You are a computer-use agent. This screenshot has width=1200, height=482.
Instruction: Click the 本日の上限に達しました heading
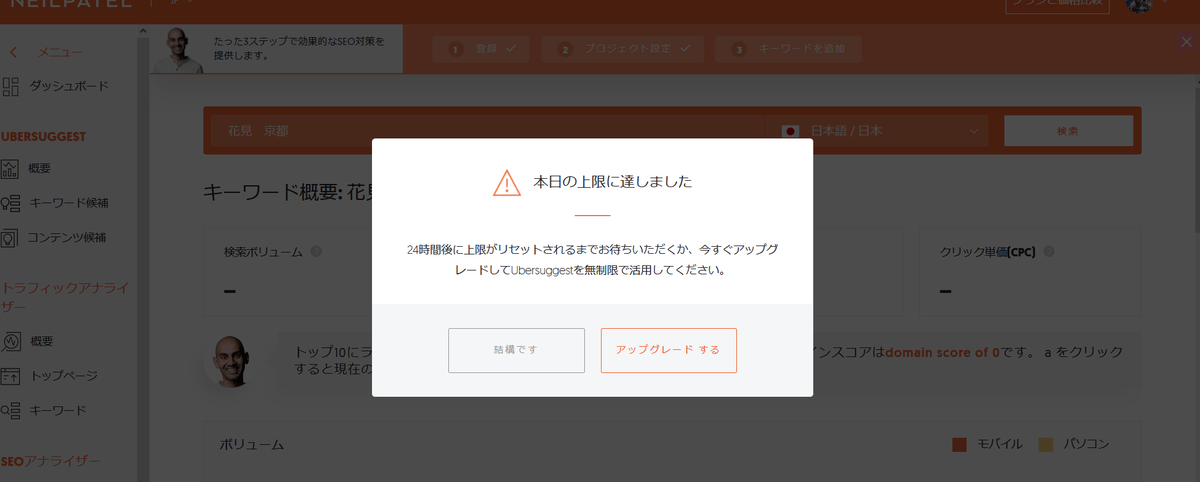tap(613, 183)
